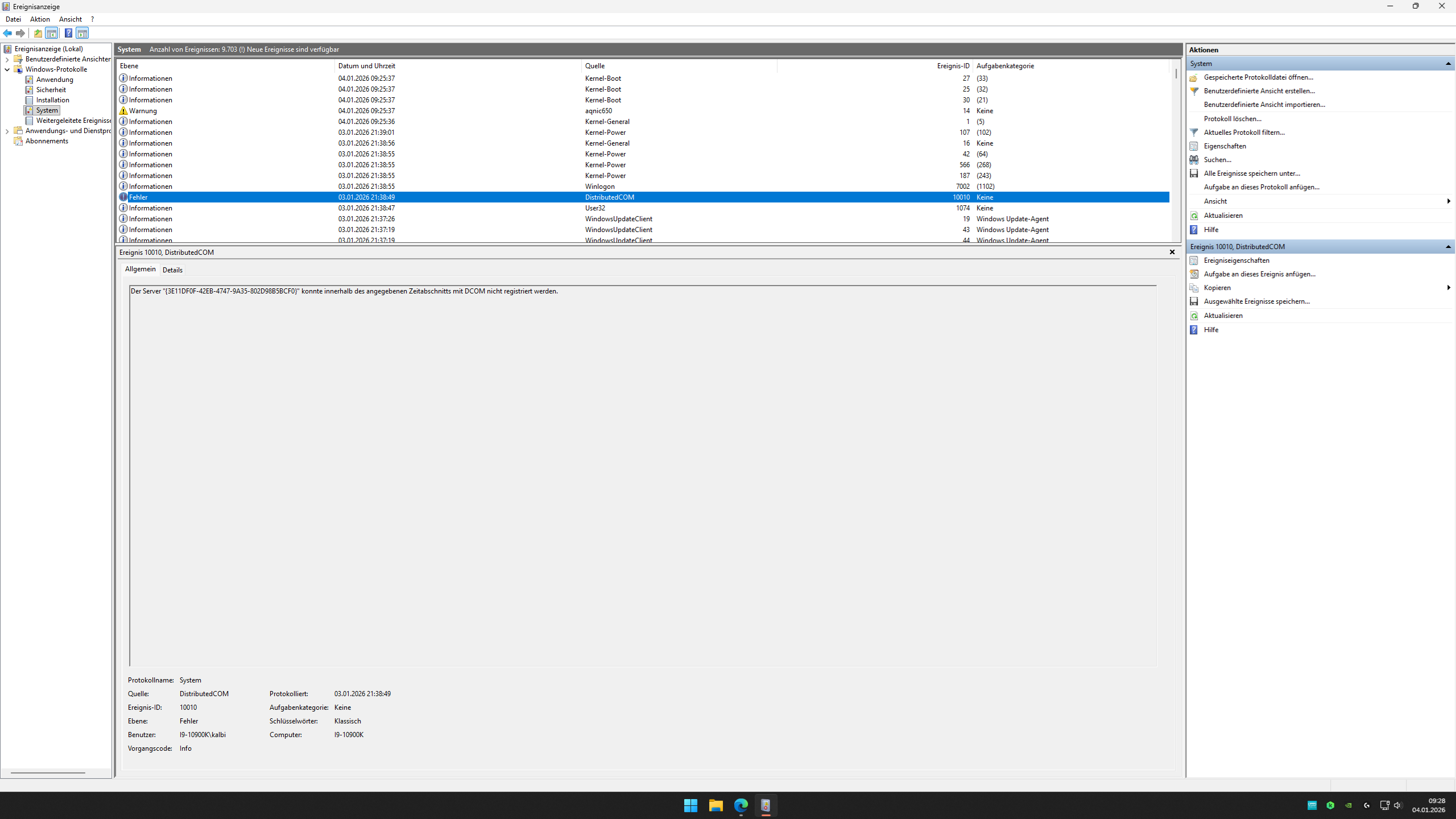Screen dimensions: 1456x819
Task: Open Microsoft Edge from the taskbar
Action: point(741,805)
